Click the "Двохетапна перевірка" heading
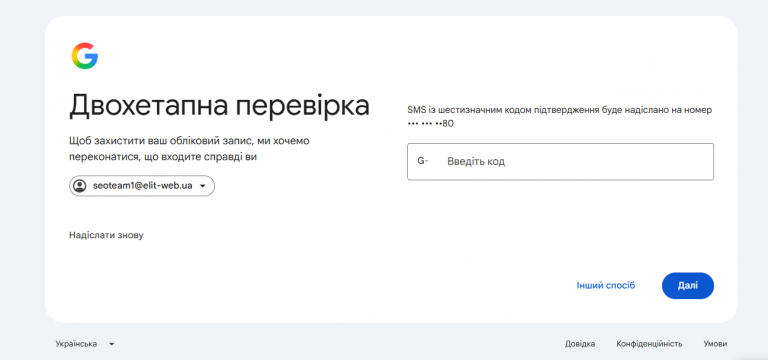This screenshot has height=360, width=768. point(219,105)
